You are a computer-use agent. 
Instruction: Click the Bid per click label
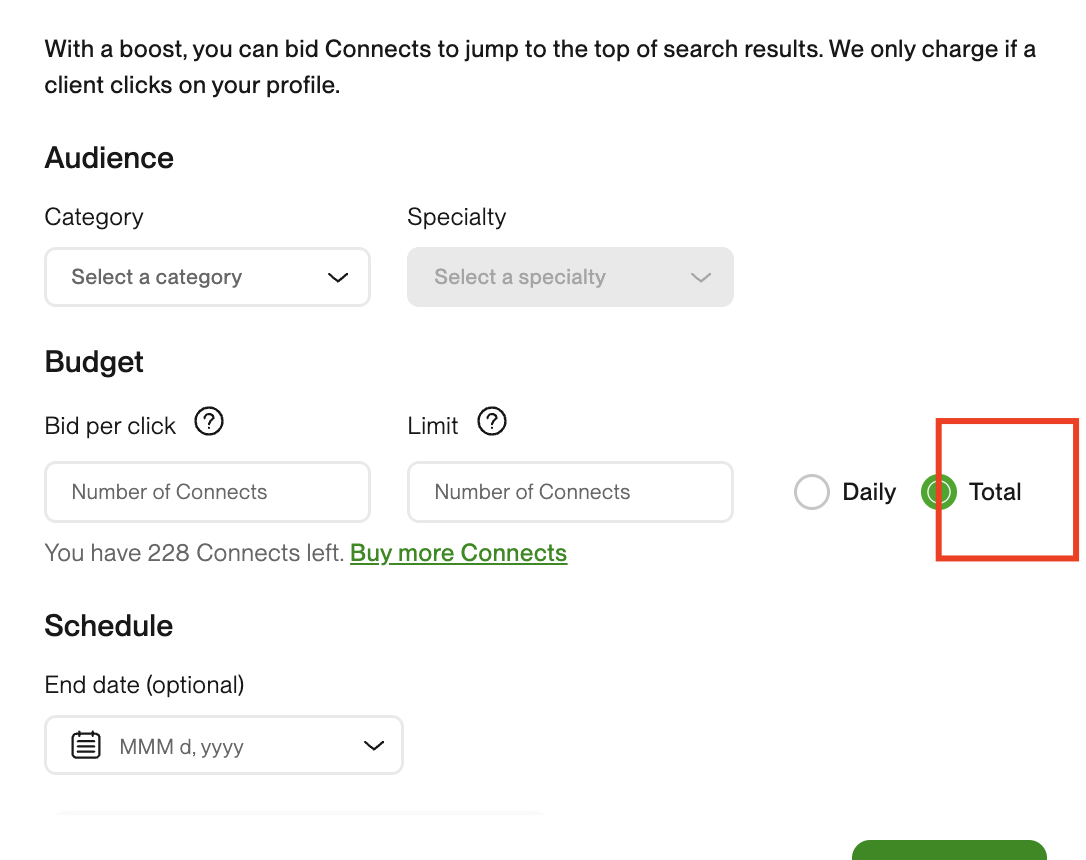click(110, 426)
